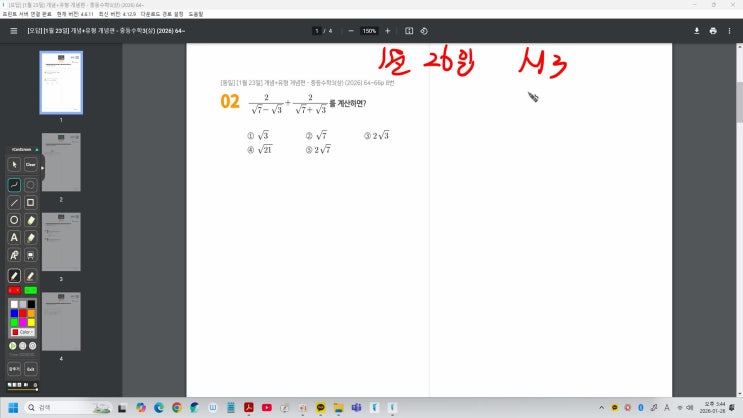Click the Exit button in drawing toolbar
This screenshot has width=743, height=418.
click(31, 369)
